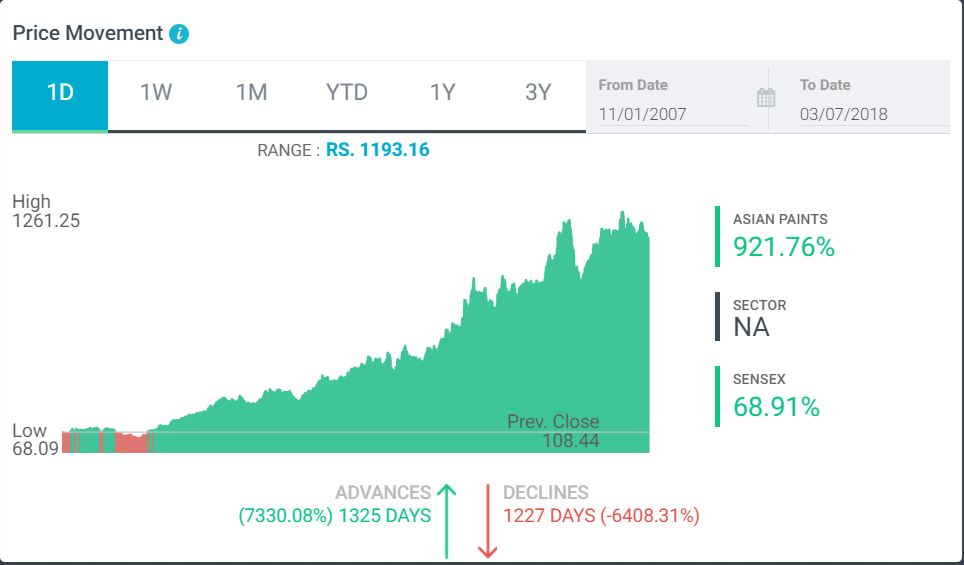Open the calendar date picker icon

tap(766, 98)
